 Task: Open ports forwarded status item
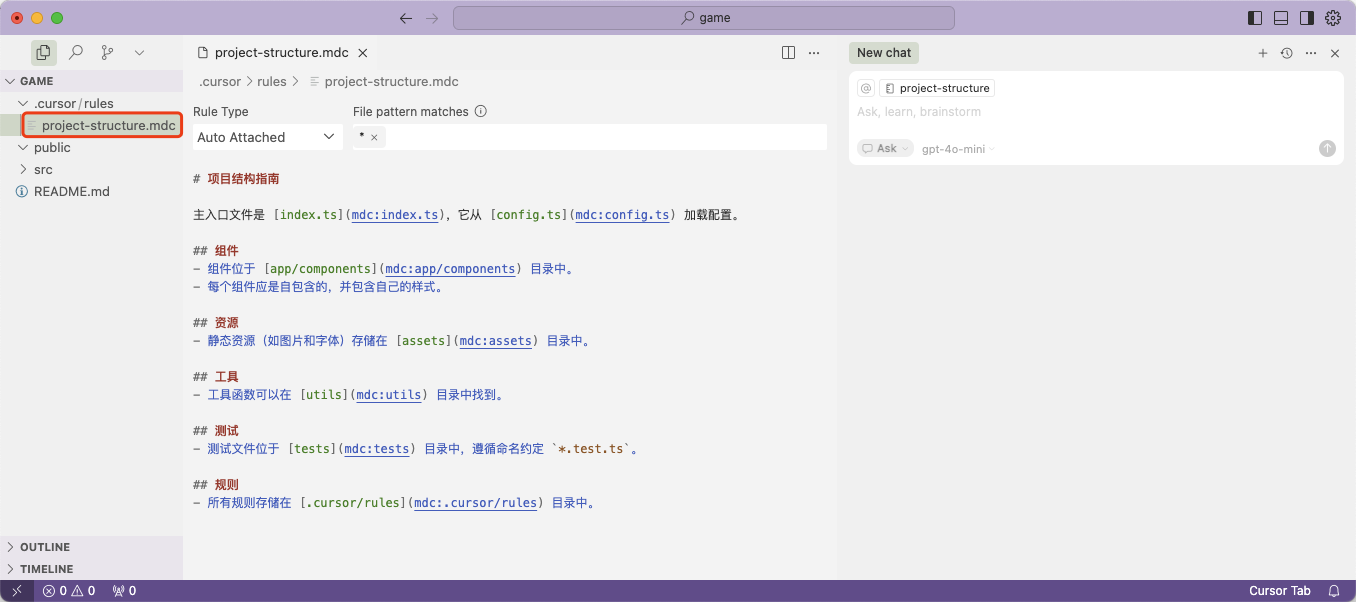tap(124, 591)
